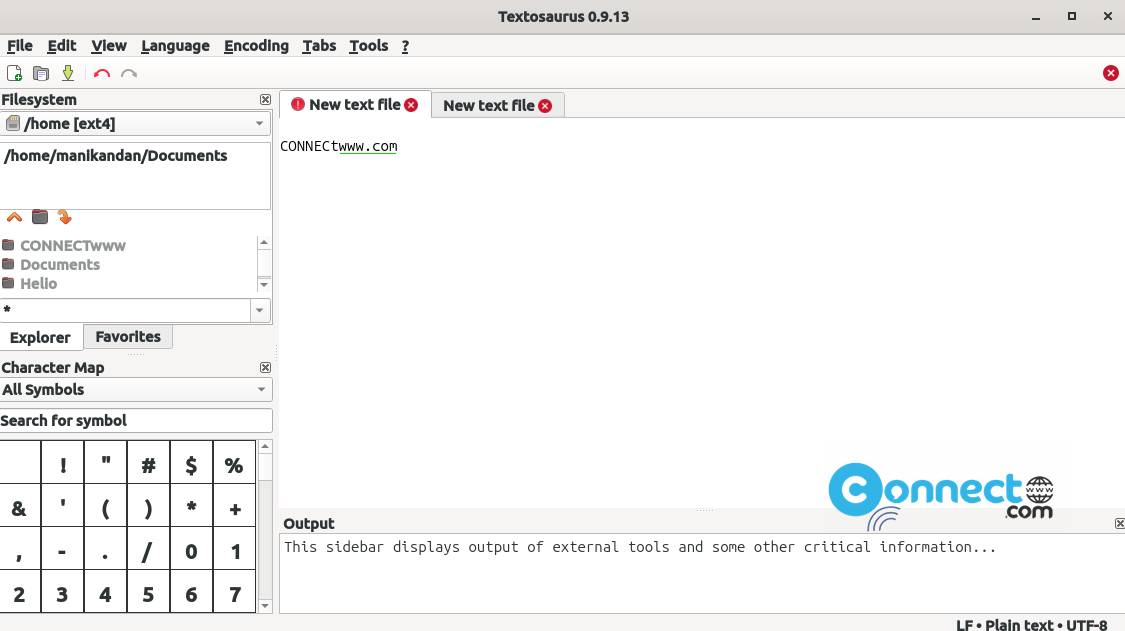Undo the last edit with red arrow
This screenshot has width=1125, height=631.
(102, 73)
